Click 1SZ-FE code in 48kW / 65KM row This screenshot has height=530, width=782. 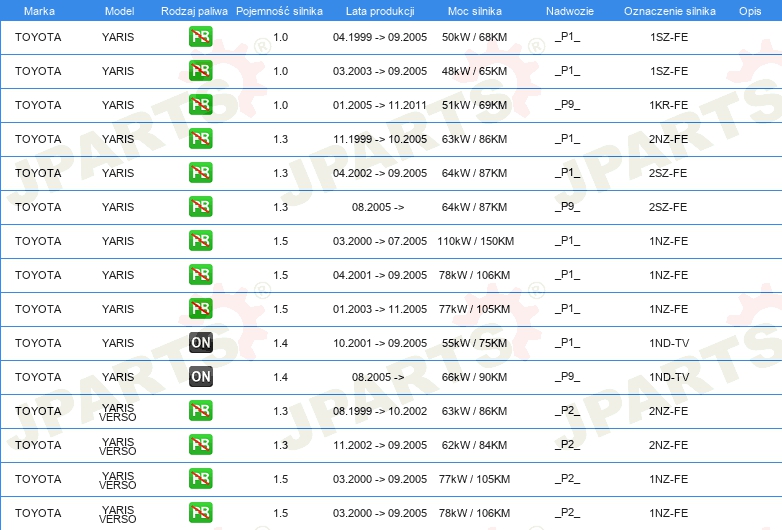[x=669, y=71]
